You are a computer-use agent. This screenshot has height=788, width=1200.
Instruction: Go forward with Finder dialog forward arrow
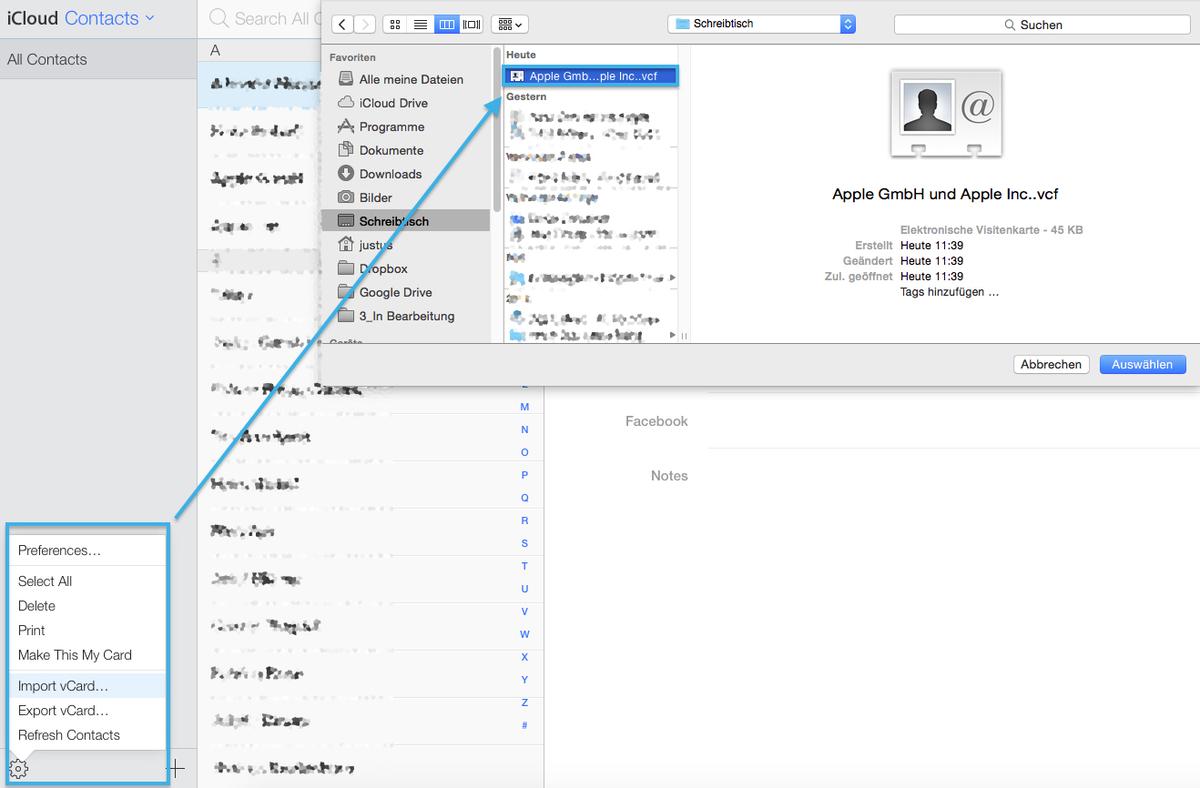[366, 24]
